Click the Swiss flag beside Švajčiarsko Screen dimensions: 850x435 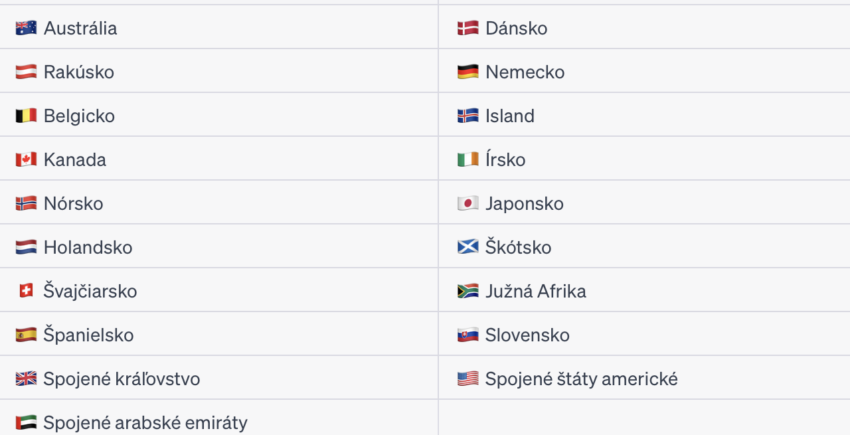coord(26,291)
